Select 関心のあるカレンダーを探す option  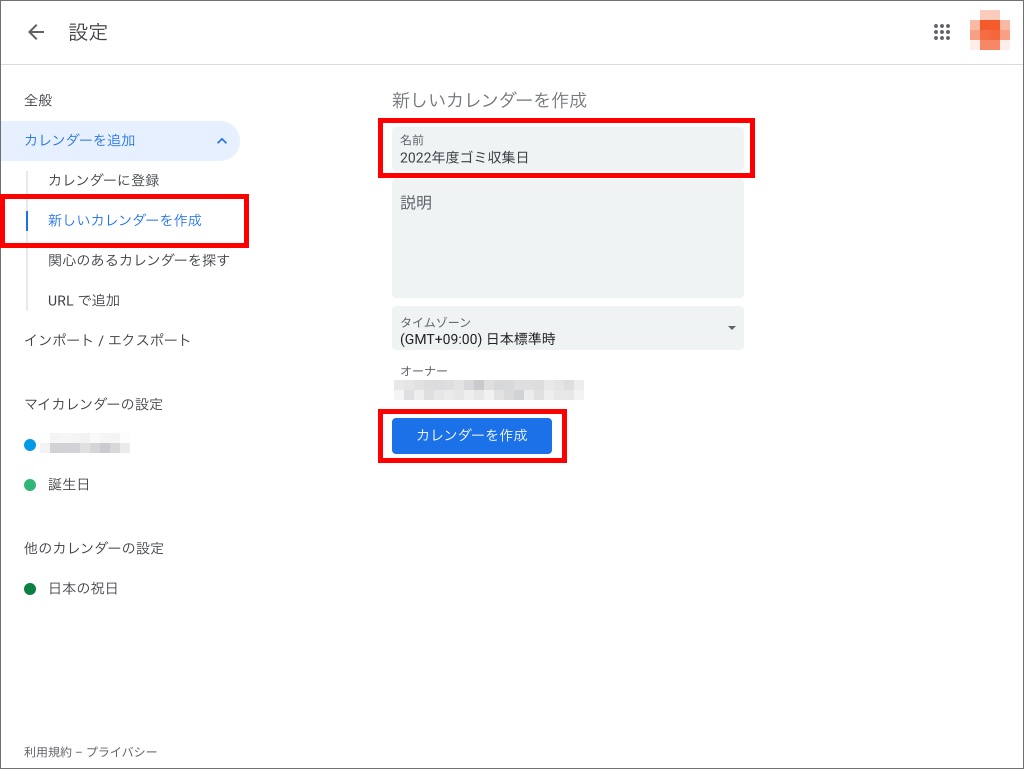pos(138,260)
